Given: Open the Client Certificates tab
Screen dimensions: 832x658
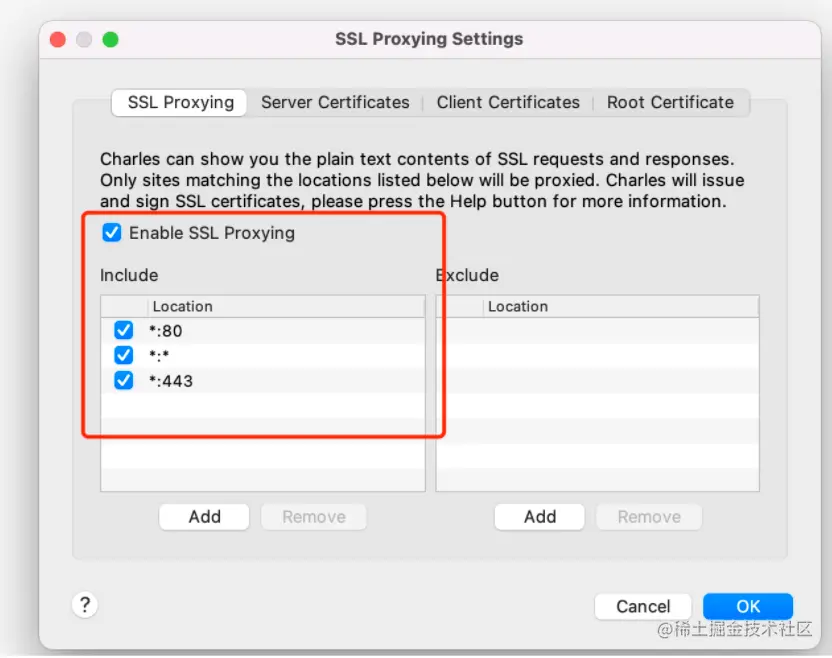Looking at the screenshot, I should point(508,102).
